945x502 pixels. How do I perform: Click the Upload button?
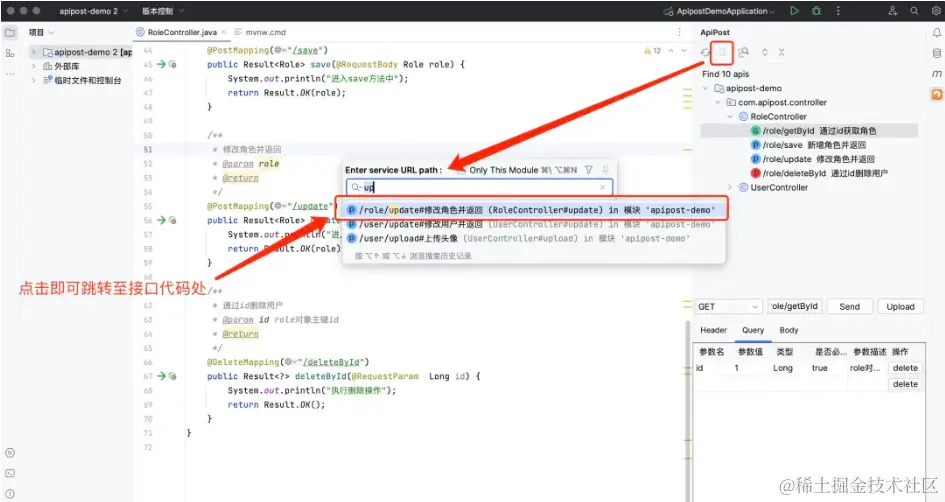click(900, 307)
